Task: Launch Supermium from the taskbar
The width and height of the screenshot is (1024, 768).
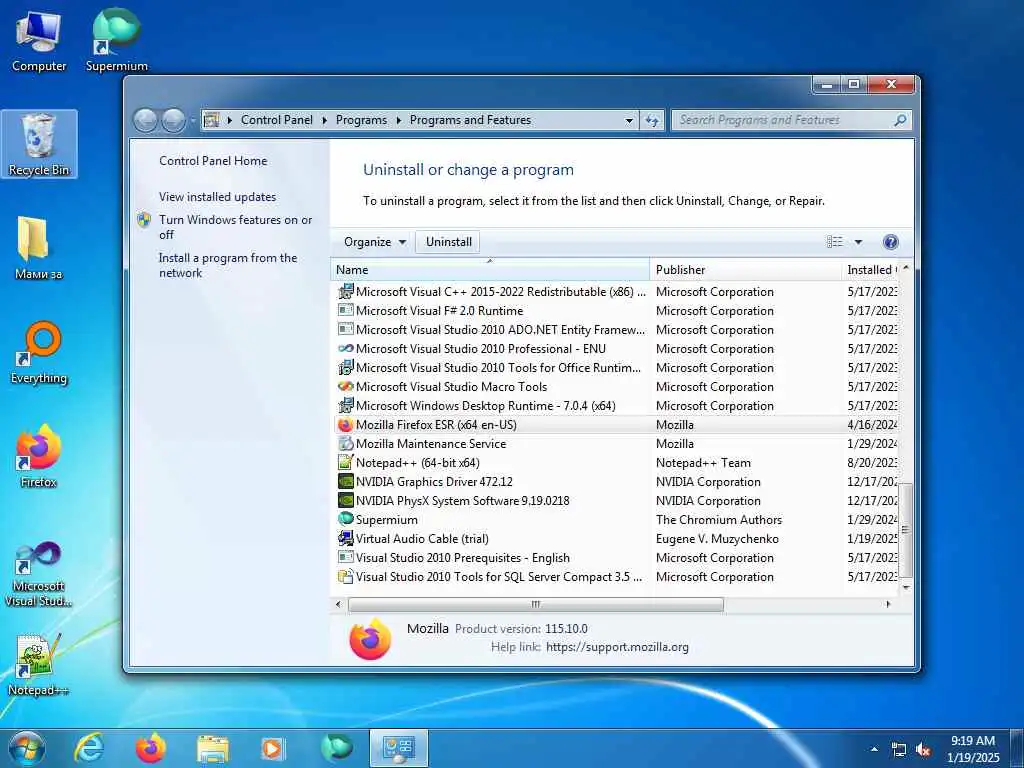Action: [336, 747]
